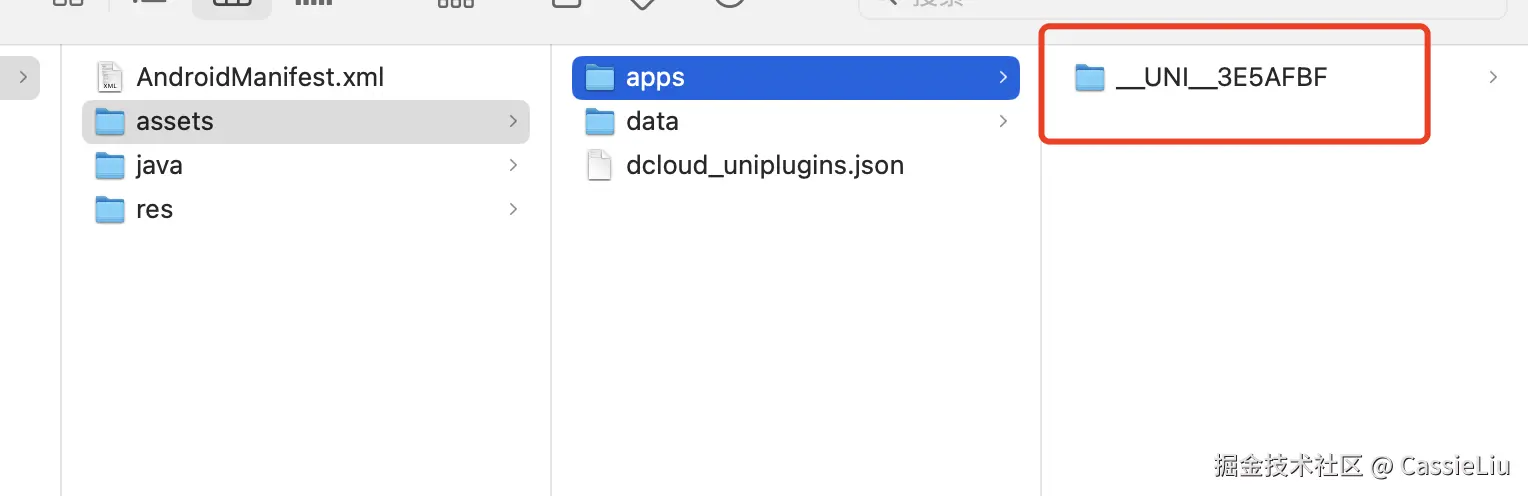The image size is (1528, 496).
Task: Select the AndroidManifest.xml file name
Action: pyautogui.click(x=260, y=77)
